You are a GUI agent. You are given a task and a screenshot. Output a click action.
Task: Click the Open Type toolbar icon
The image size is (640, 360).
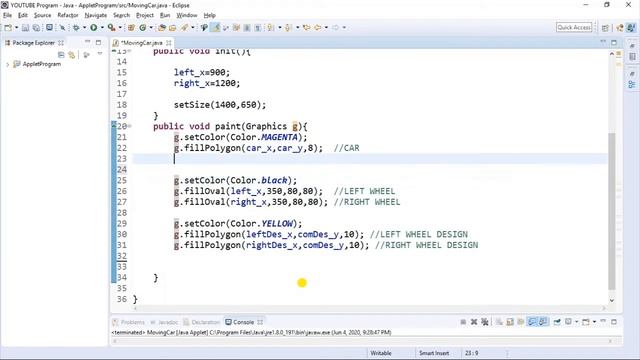coord(162,27)
